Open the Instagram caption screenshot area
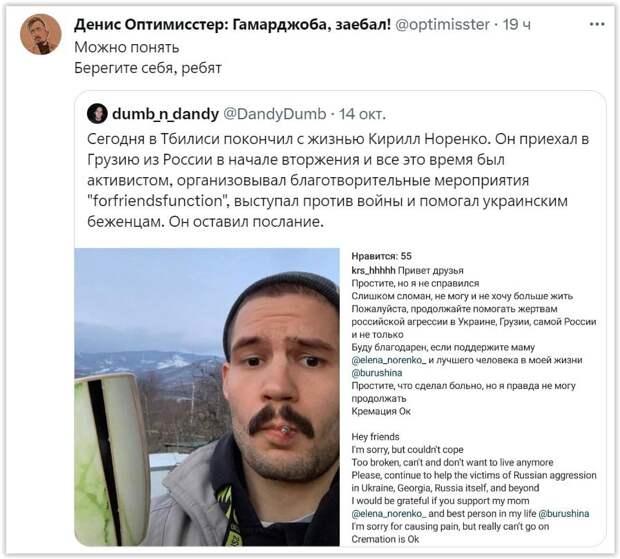The height and width of the screenshot is (559, 620). [473, 397]
